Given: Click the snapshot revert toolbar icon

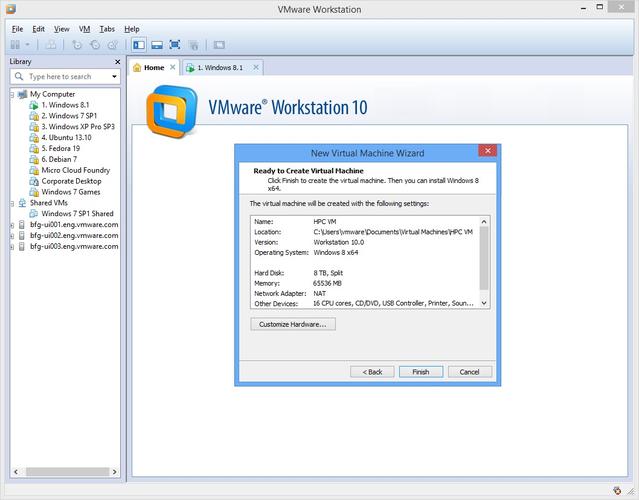Looking at the screenshot, I should coord(95,45).
